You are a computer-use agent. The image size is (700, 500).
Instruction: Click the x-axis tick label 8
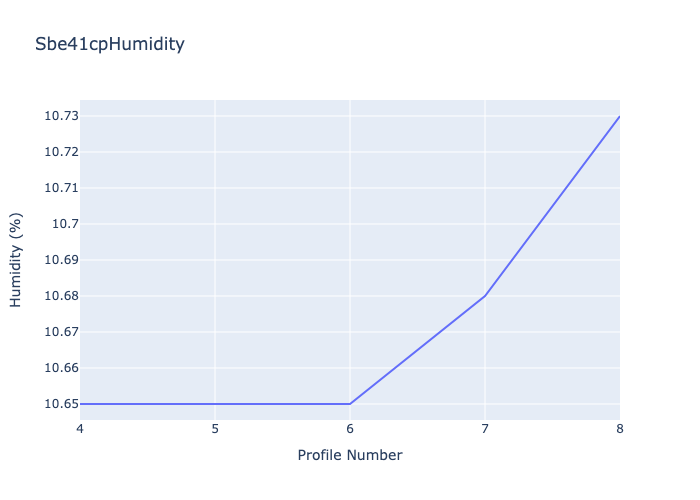(x=620, y=429)
